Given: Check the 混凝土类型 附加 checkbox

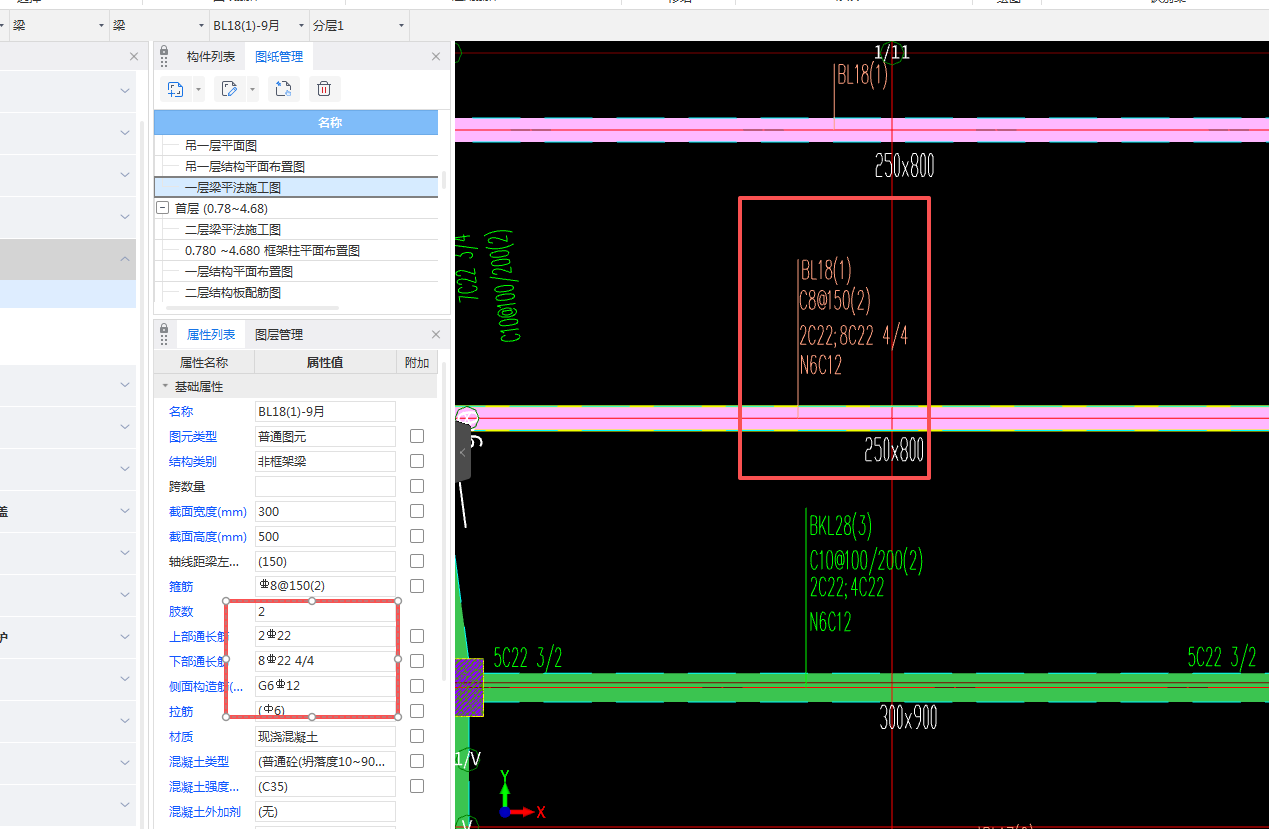Looking at the screenshot, I should coord(417,761).
